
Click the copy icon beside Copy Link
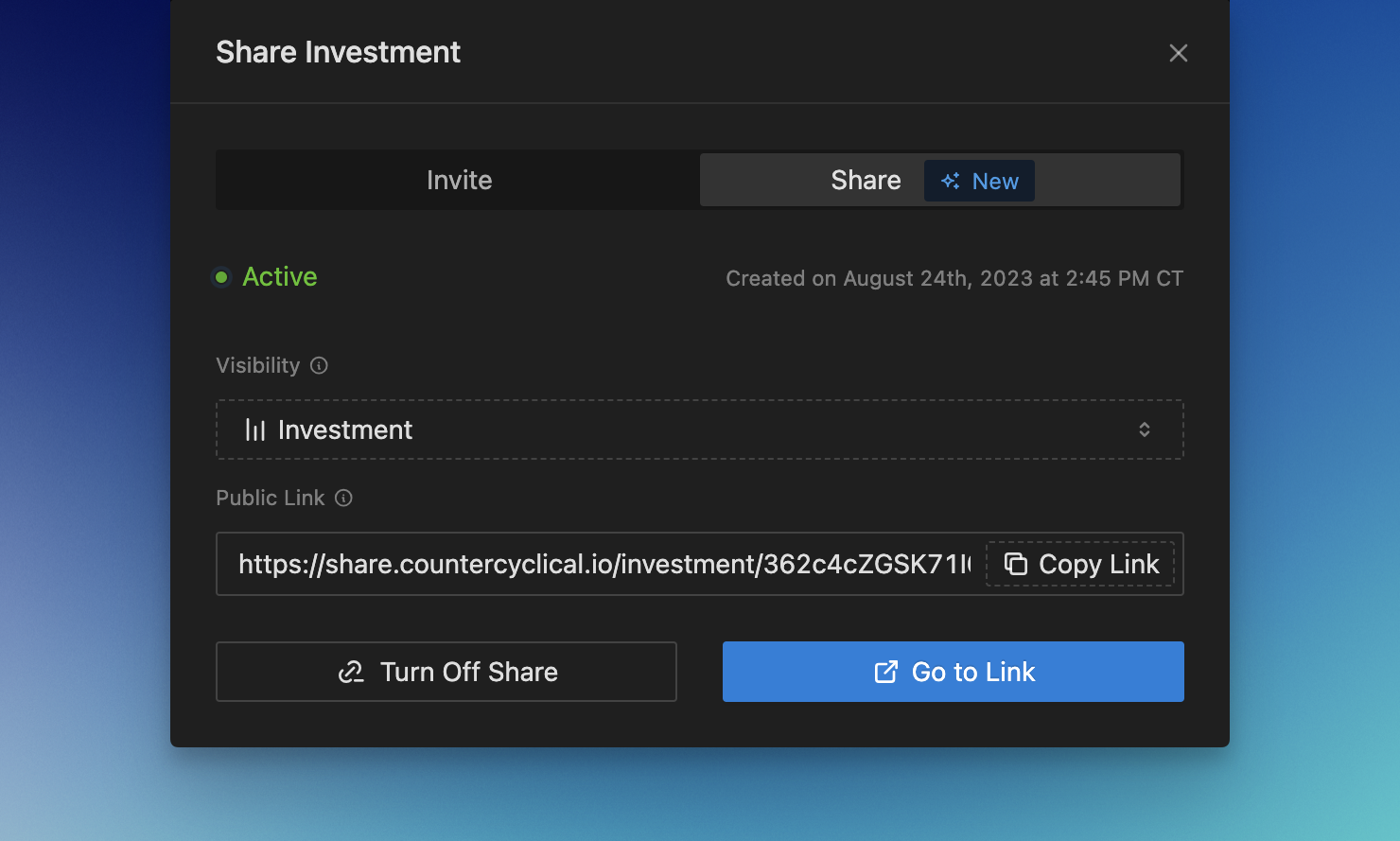point(1016,564)
